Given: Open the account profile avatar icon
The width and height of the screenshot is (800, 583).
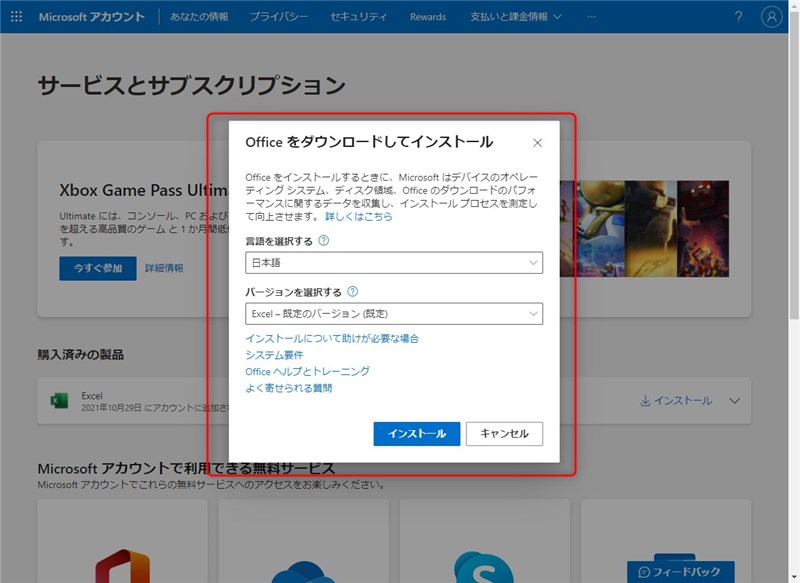Looking at the screenshot, I should [x=771, y=17].
